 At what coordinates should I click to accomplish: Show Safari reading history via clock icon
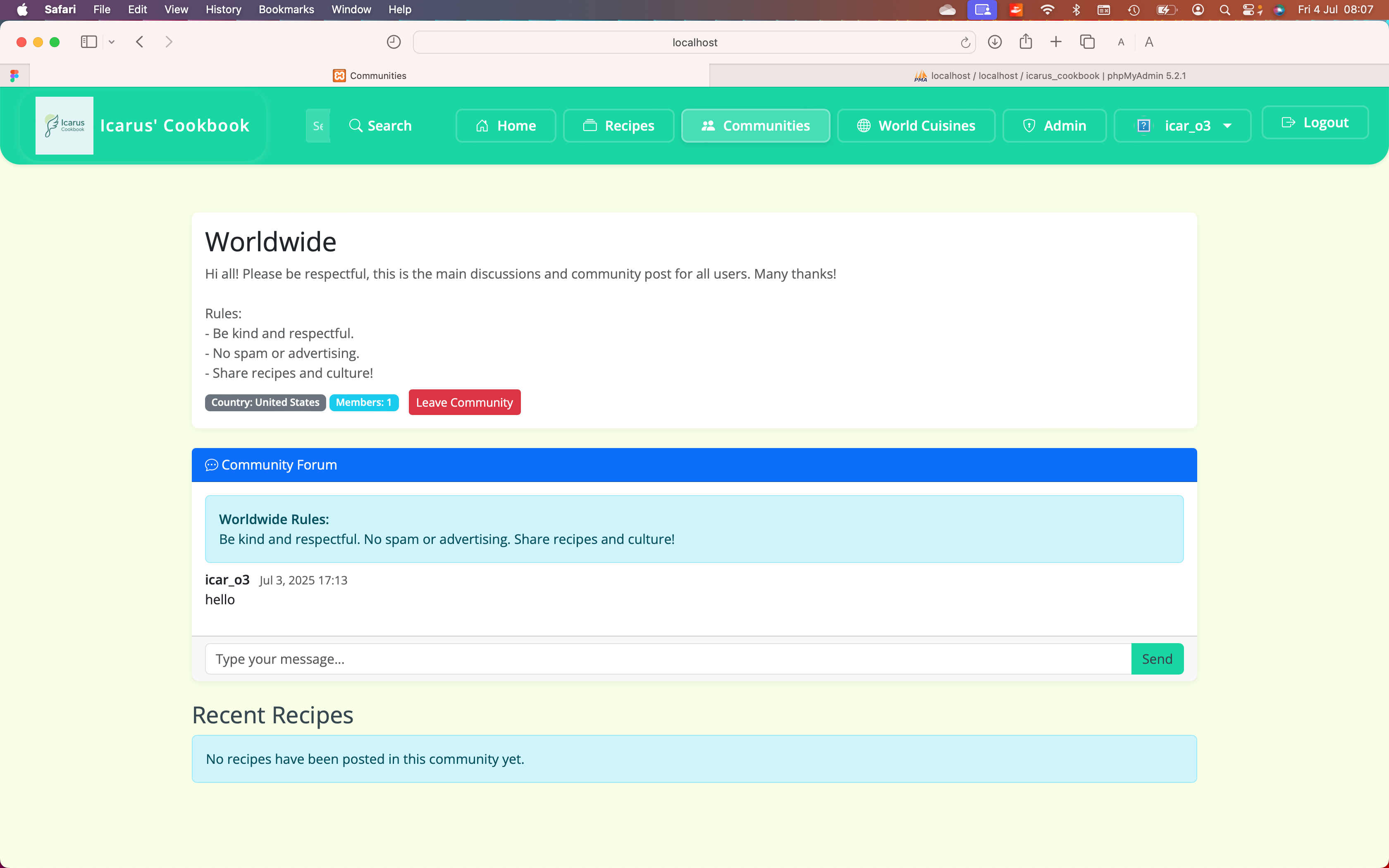click(x=394, y=41)
